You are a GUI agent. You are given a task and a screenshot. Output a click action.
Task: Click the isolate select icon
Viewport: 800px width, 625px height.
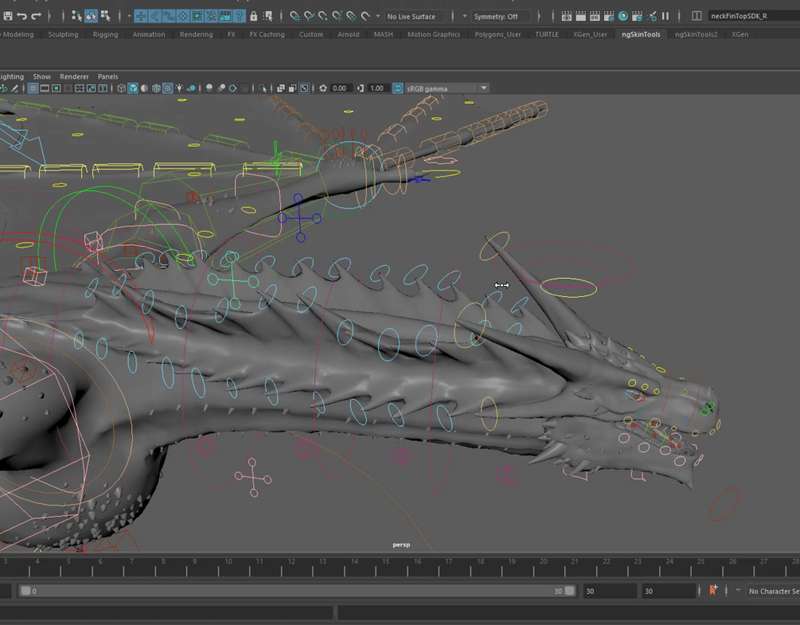click(x=263, y=88)
